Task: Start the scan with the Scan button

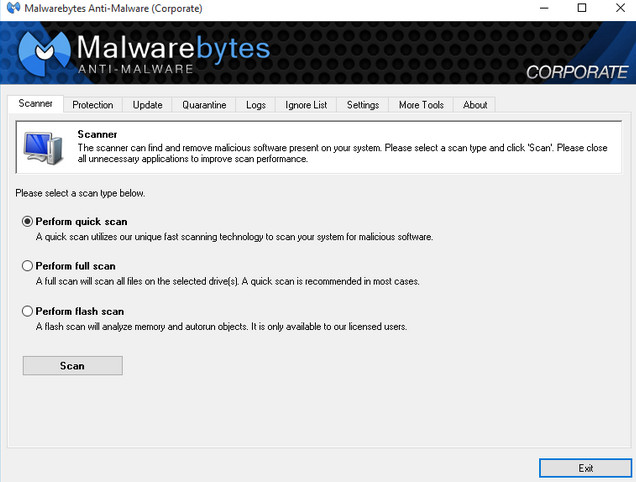Action: tap(73, 366)
